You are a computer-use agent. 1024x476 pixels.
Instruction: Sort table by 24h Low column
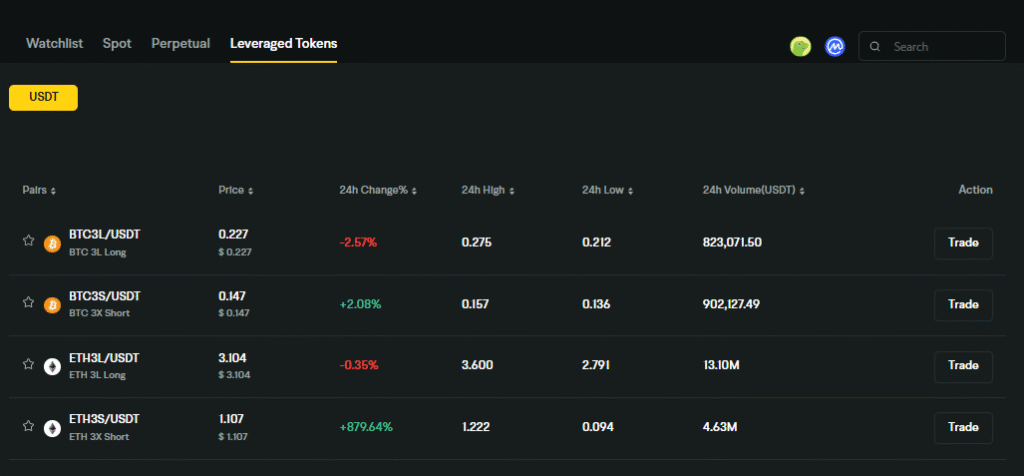click(x=607, y=190)
